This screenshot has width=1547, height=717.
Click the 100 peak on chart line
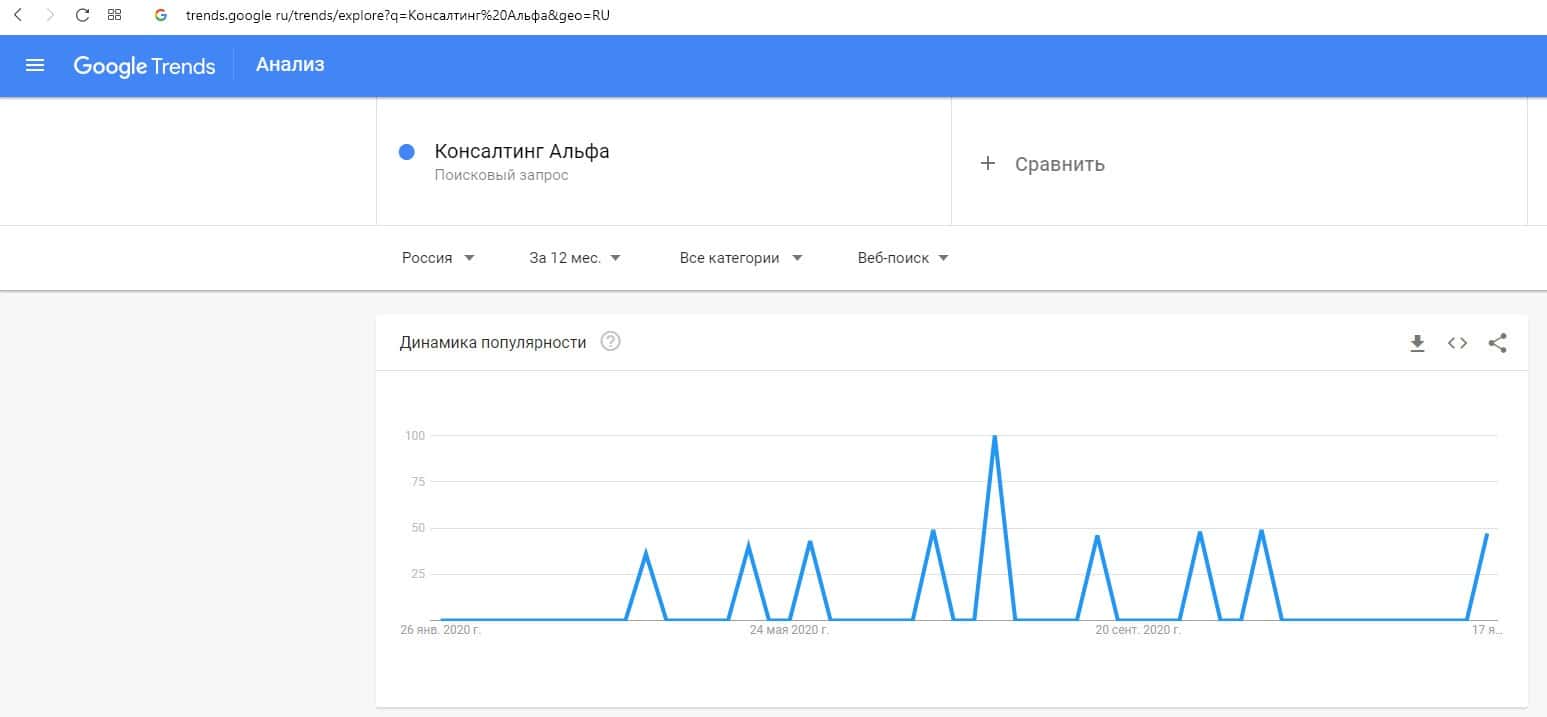tap(994, 436)
